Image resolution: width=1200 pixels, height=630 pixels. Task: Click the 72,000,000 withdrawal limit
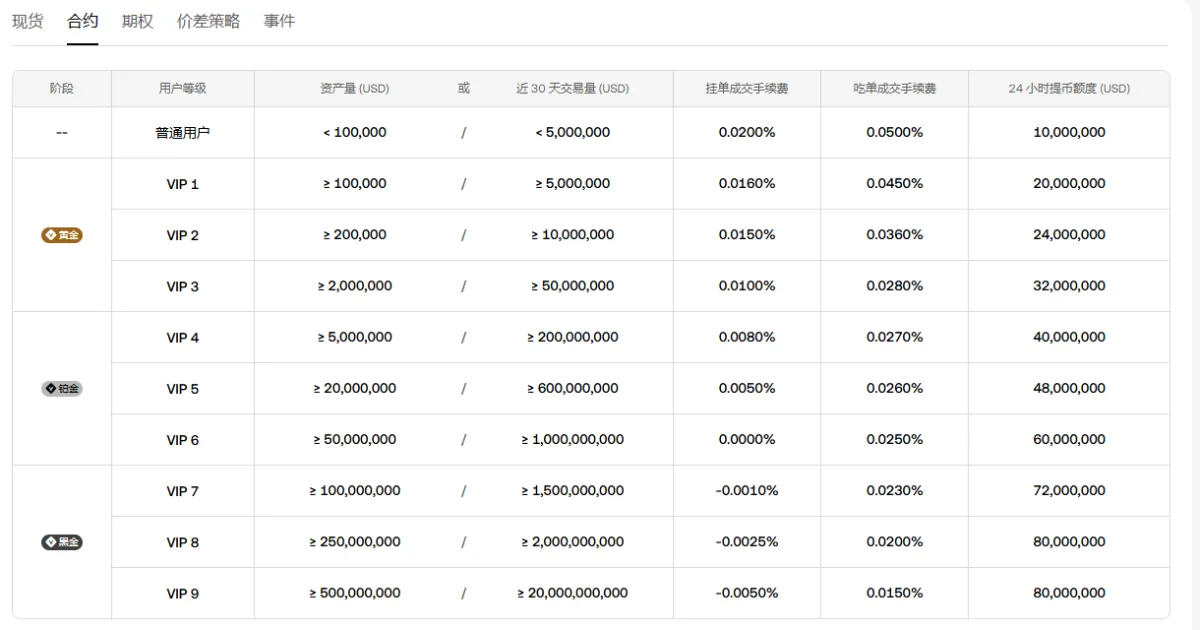pos(1069,491)
